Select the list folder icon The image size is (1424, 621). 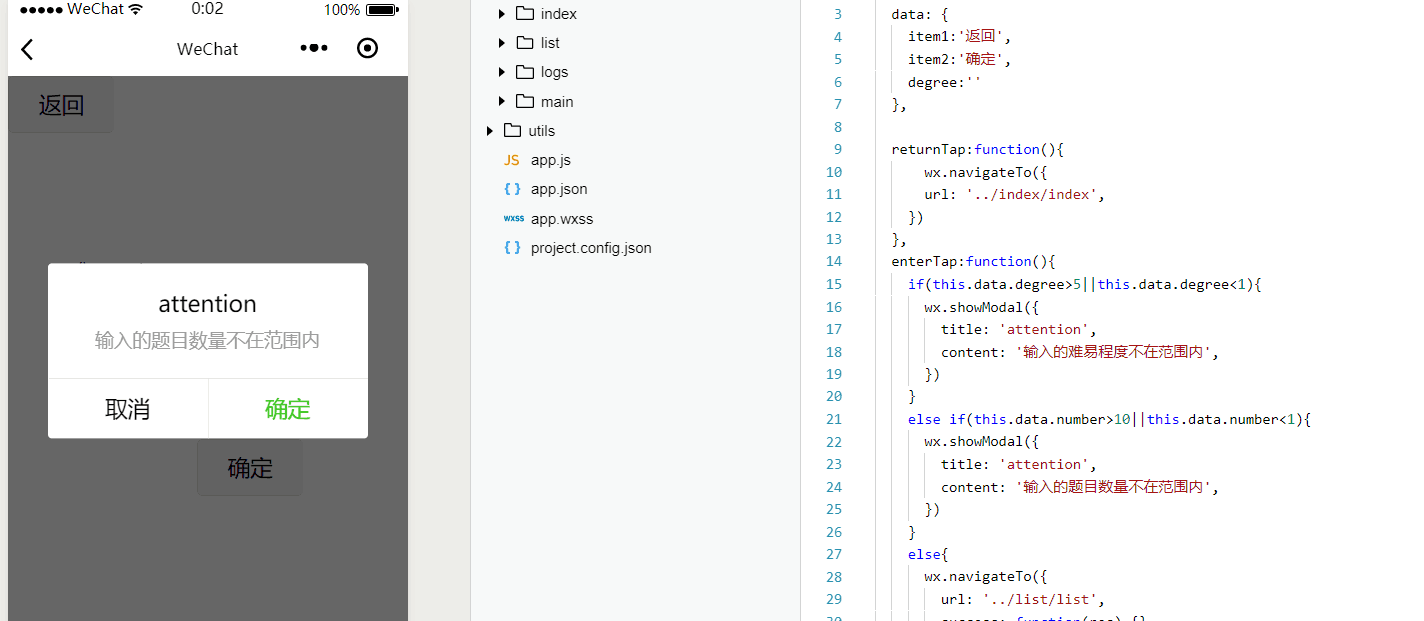coord(525,43)
